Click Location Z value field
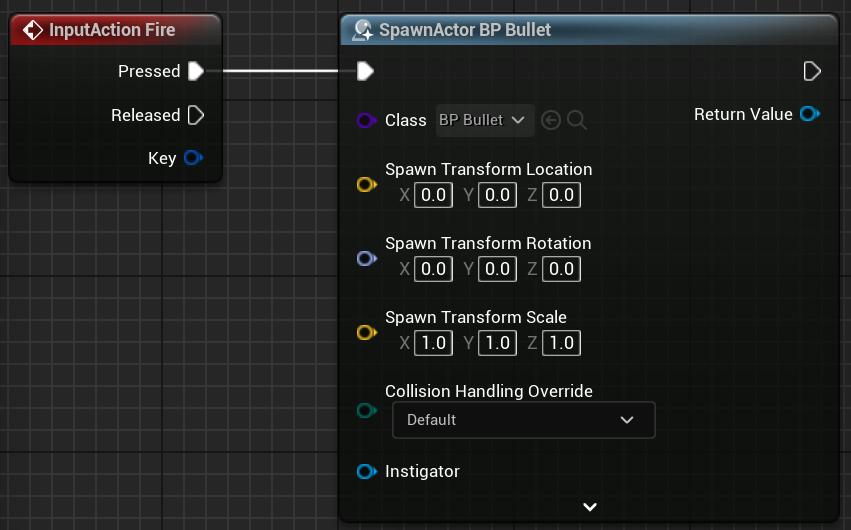 [561, 195]
